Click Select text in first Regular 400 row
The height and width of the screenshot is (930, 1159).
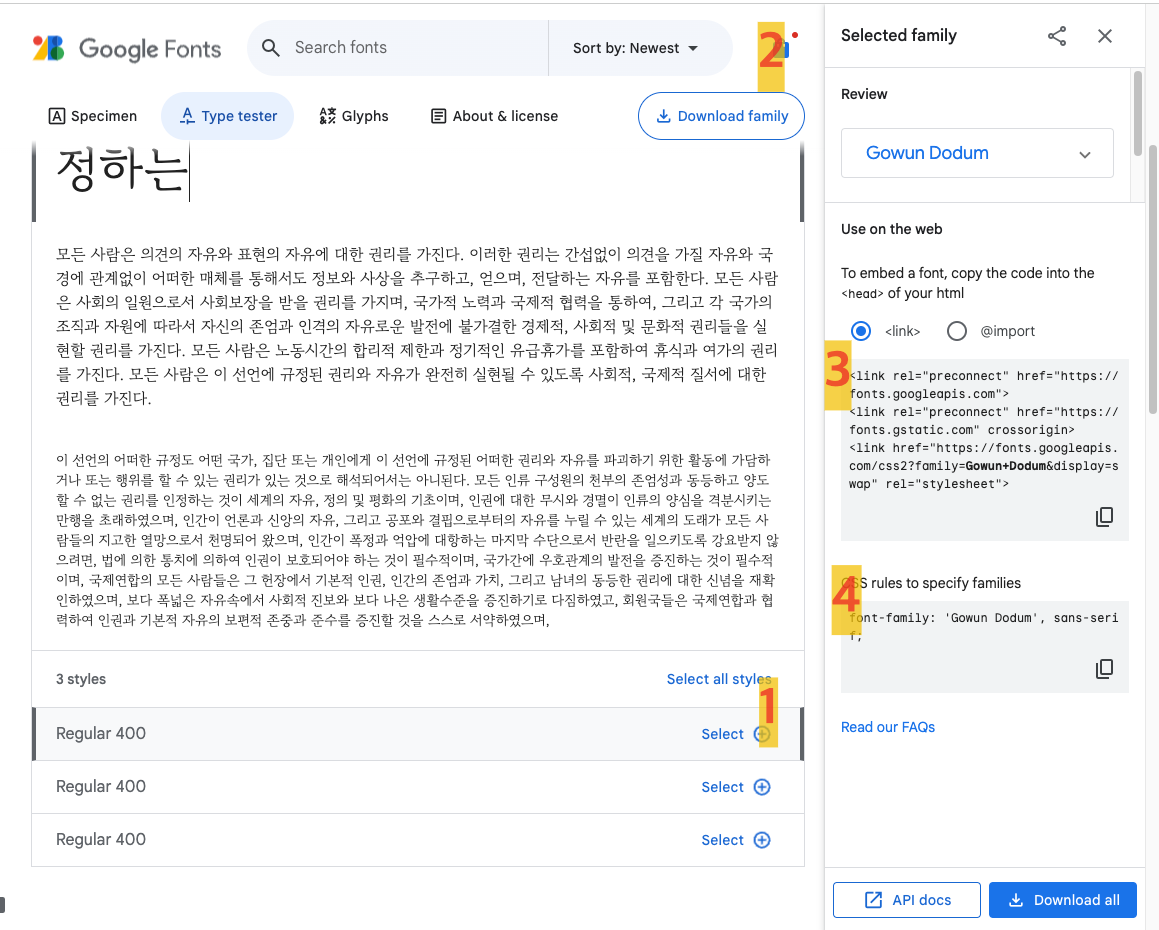point(722,734)
